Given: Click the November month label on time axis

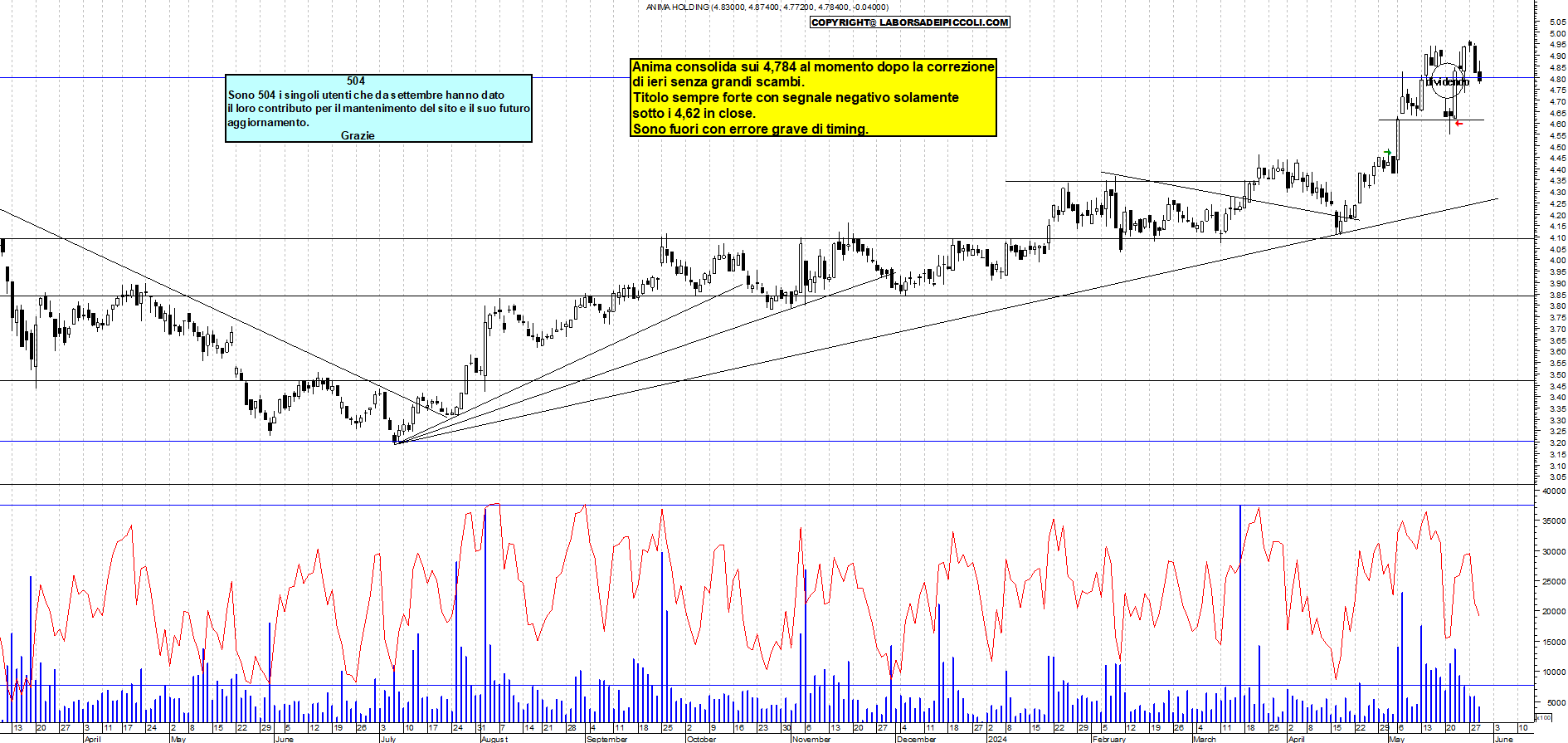Looking at the screenshot, I should coord(811,739).
